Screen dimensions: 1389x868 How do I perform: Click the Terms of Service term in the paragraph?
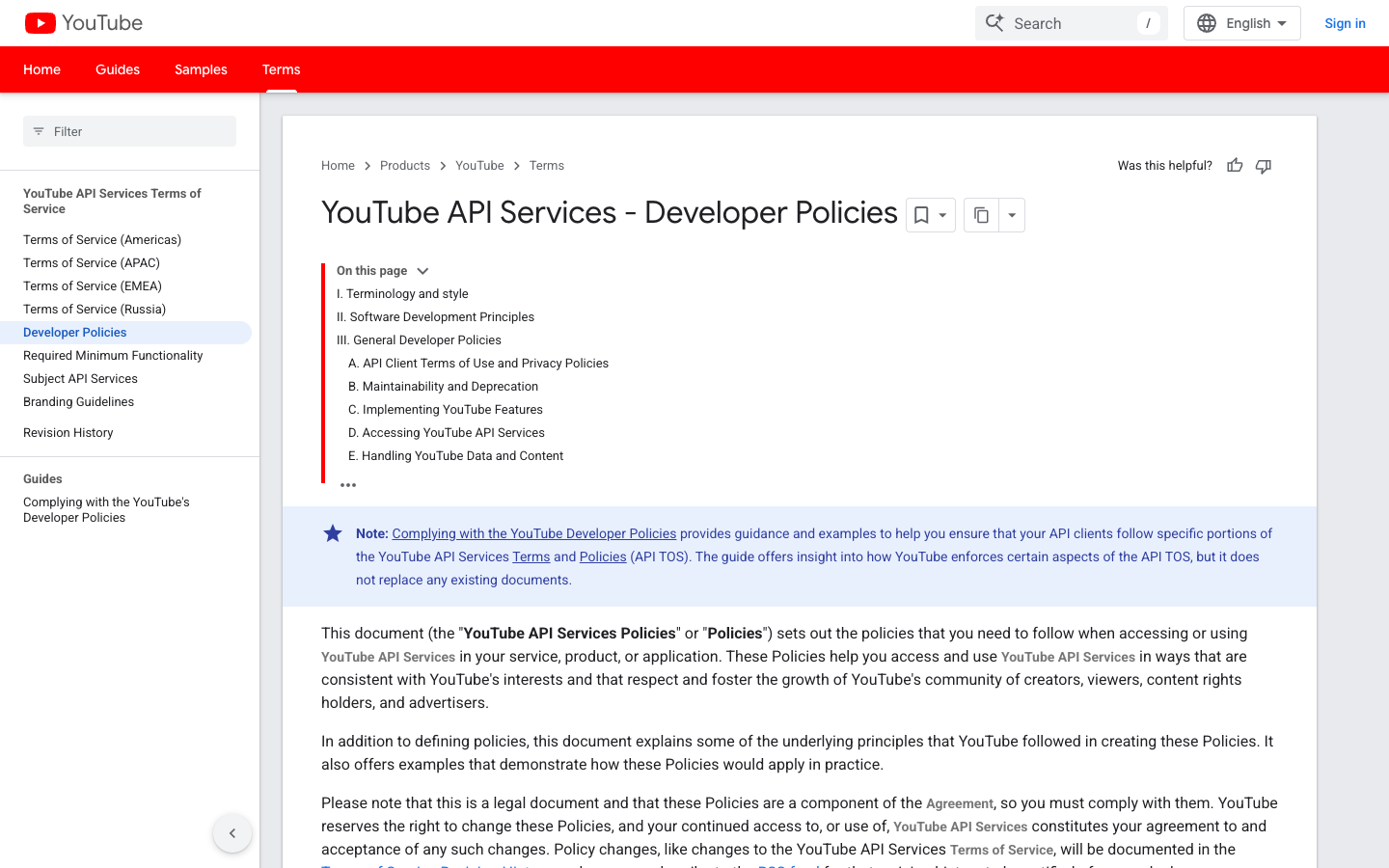tap(1001, 850)
